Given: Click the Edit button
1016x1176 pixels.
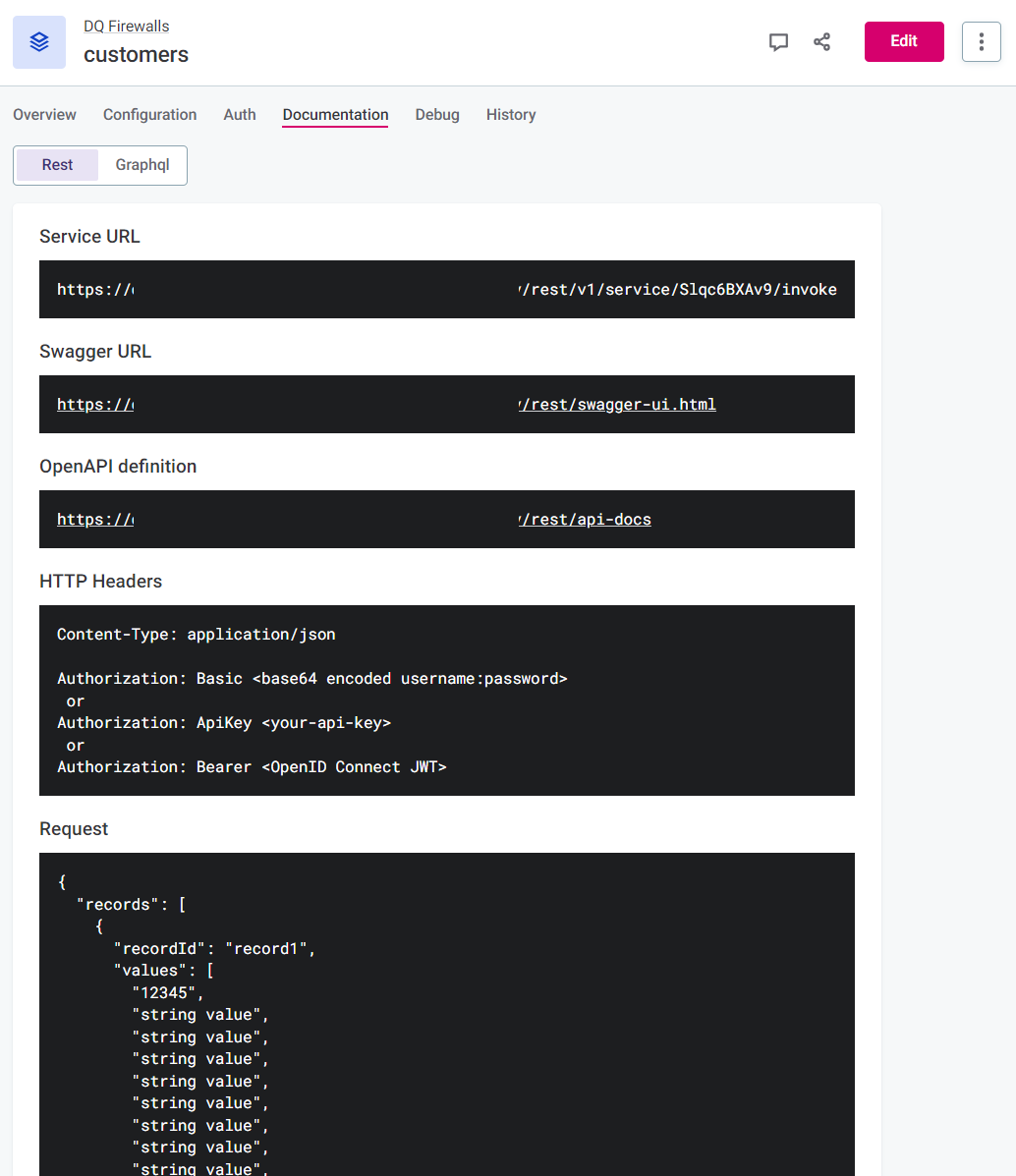Looking at the screenshot, I should [903, 41].
